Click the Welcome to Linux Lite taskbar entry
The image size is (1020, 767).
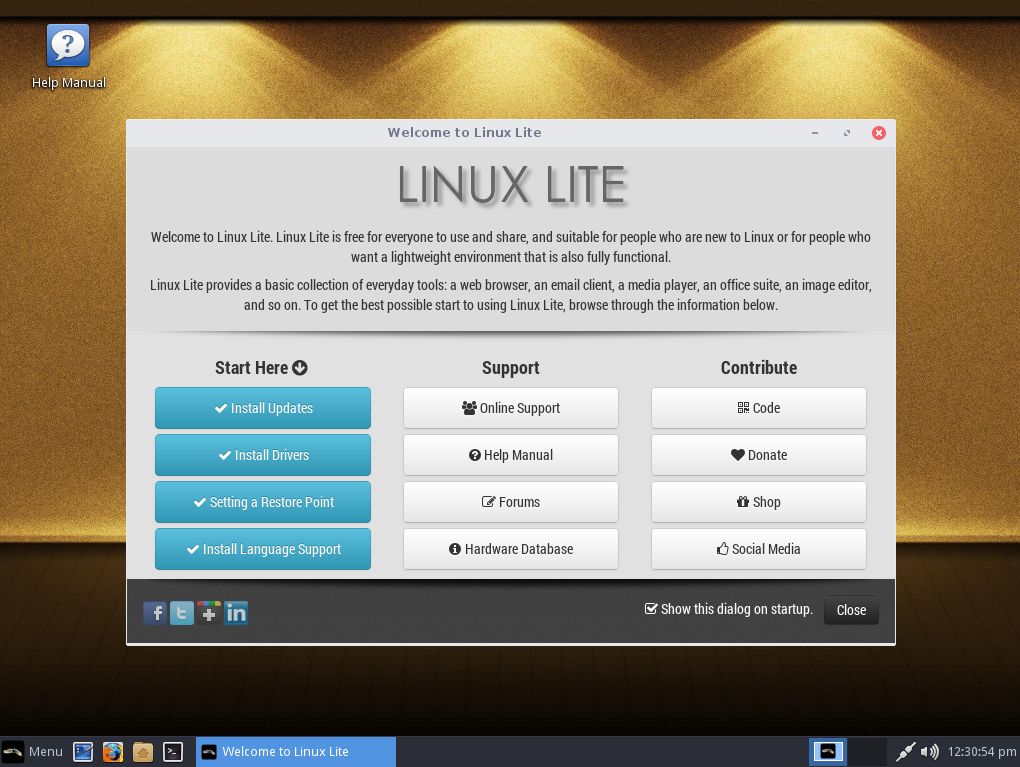point(296,752)
